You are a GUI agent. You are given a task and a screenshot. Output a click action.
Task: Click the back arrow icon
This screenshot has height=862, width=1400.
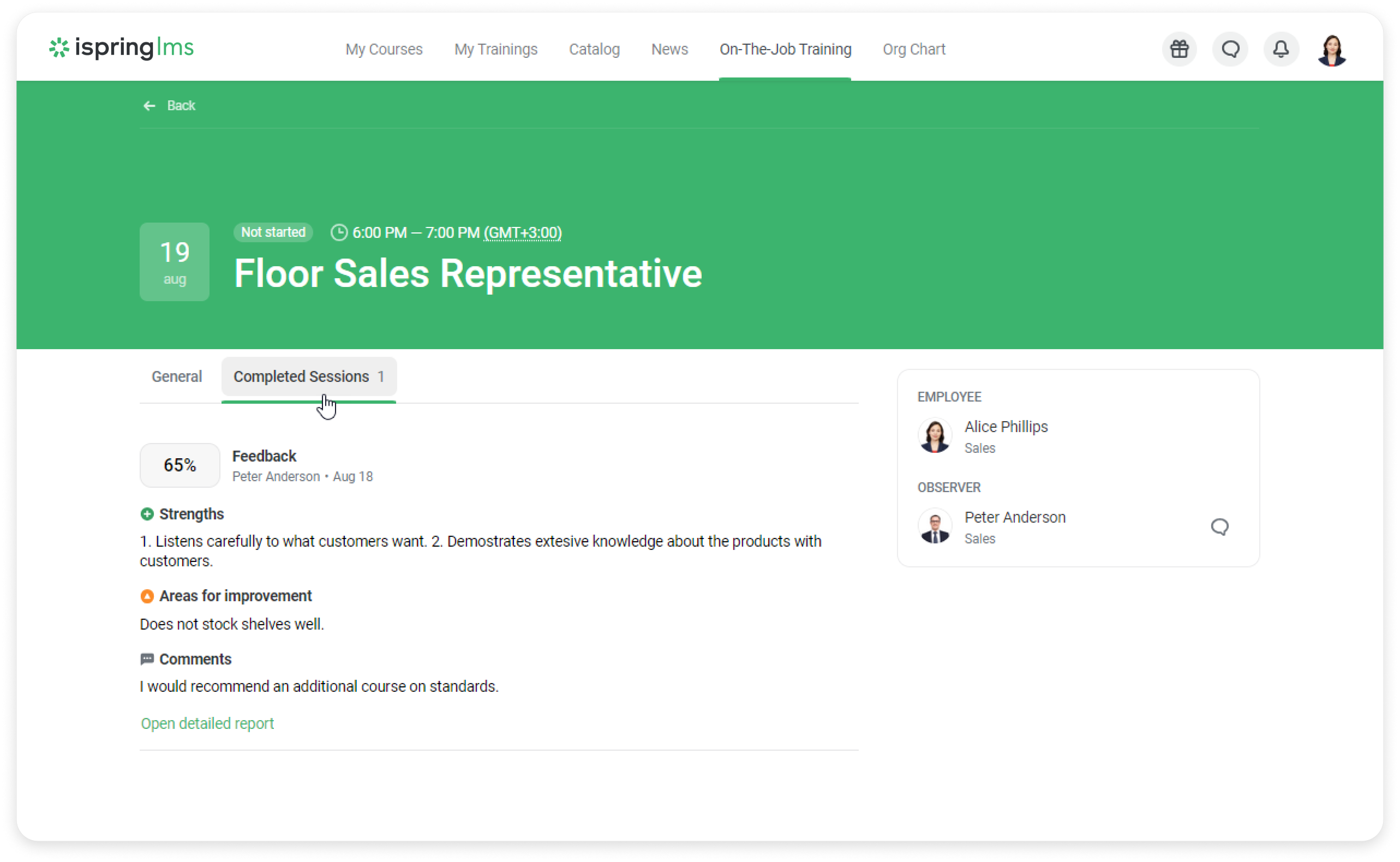coord(149,106)
